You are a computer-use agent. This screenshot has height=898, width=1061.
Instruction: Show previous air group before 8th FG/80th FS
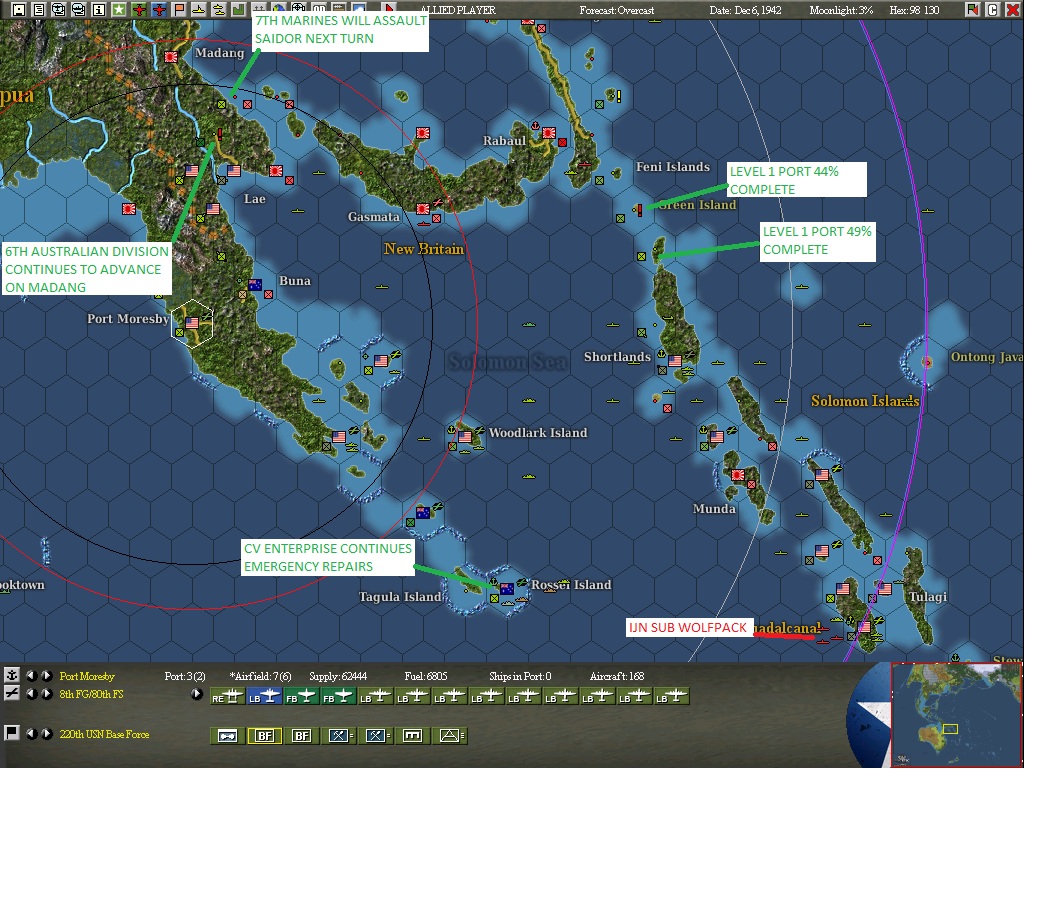[31, 694]
